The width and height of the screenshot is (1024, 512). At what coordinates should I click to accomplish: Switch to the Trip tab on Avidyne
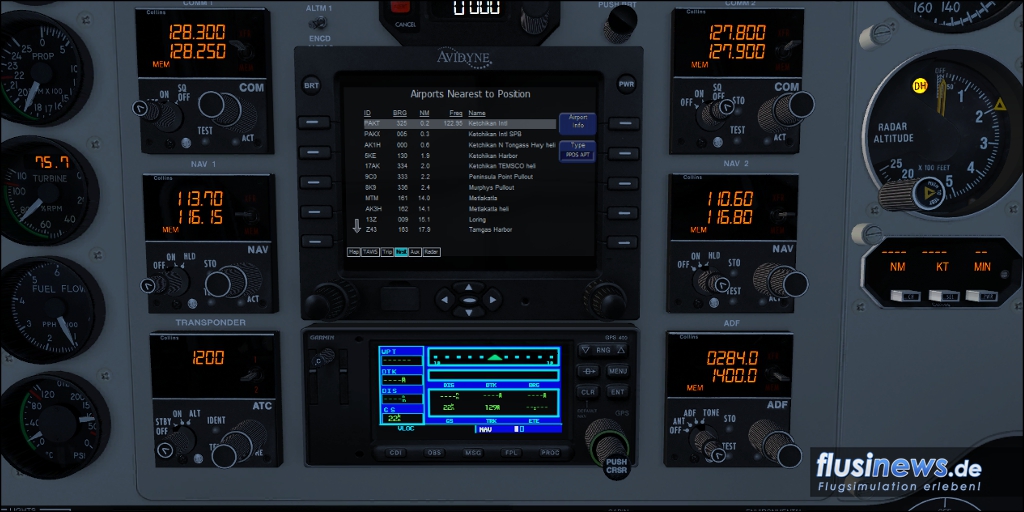(387, 251)
